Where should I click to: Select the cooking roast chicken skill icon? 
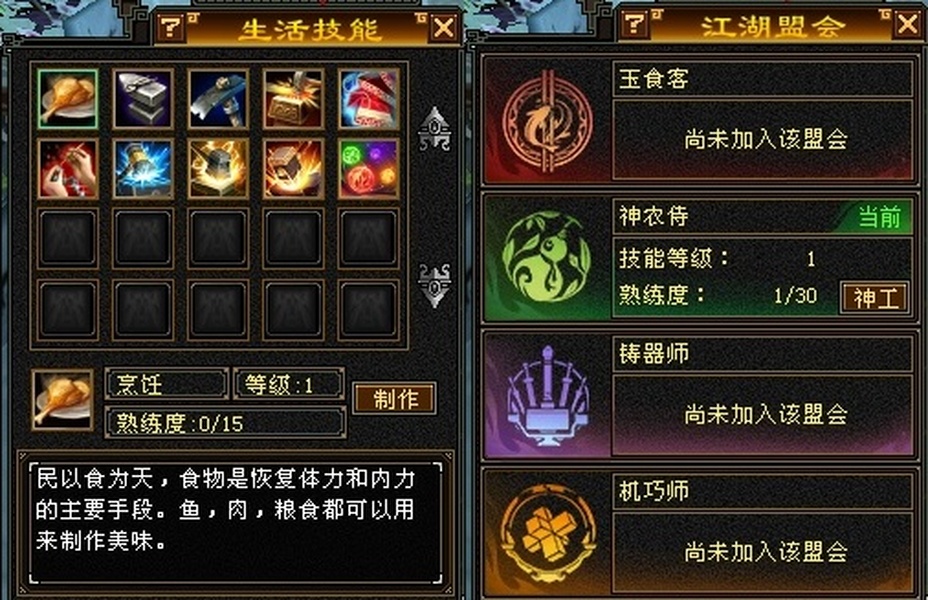[x=67, y=99]
